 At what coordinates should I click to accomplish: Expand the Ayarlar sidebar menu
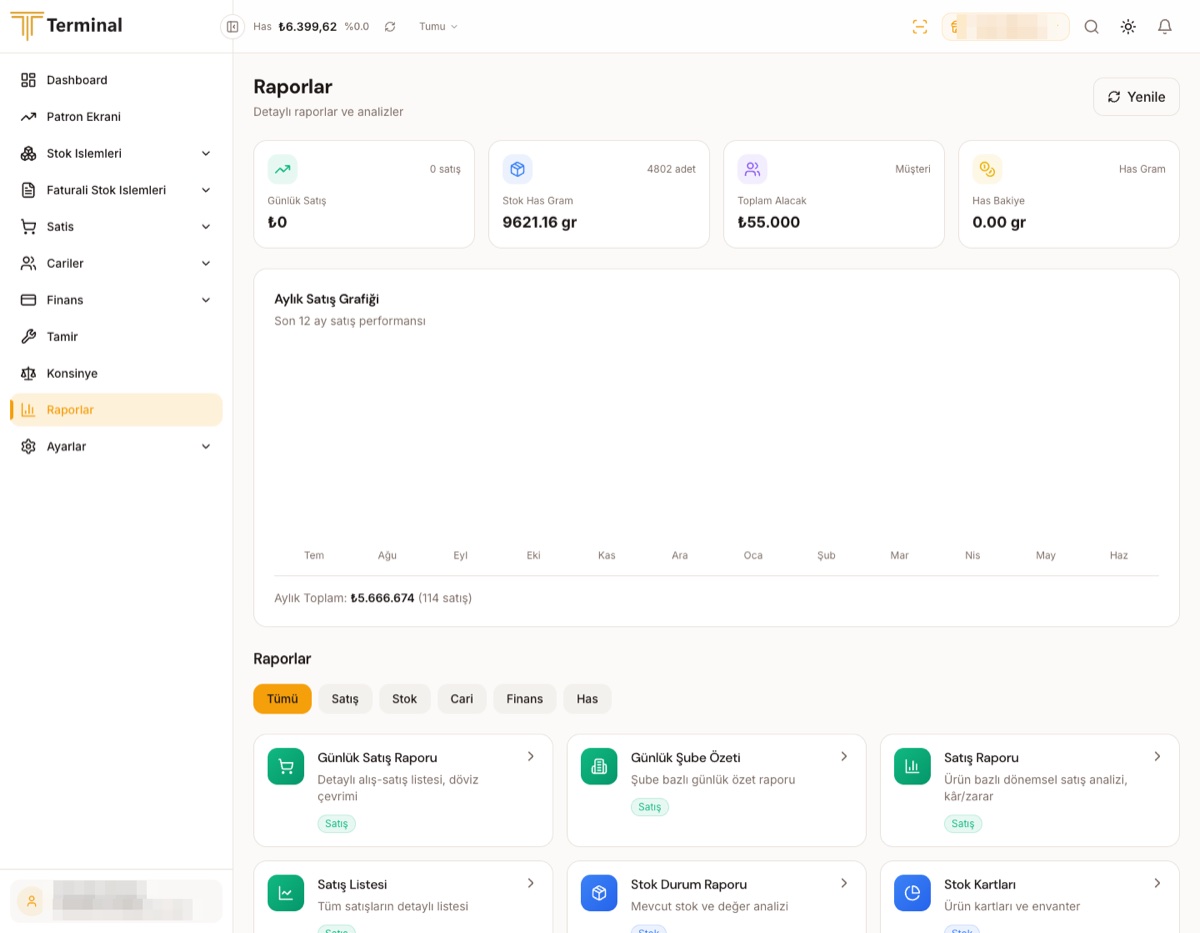(116, 446)
